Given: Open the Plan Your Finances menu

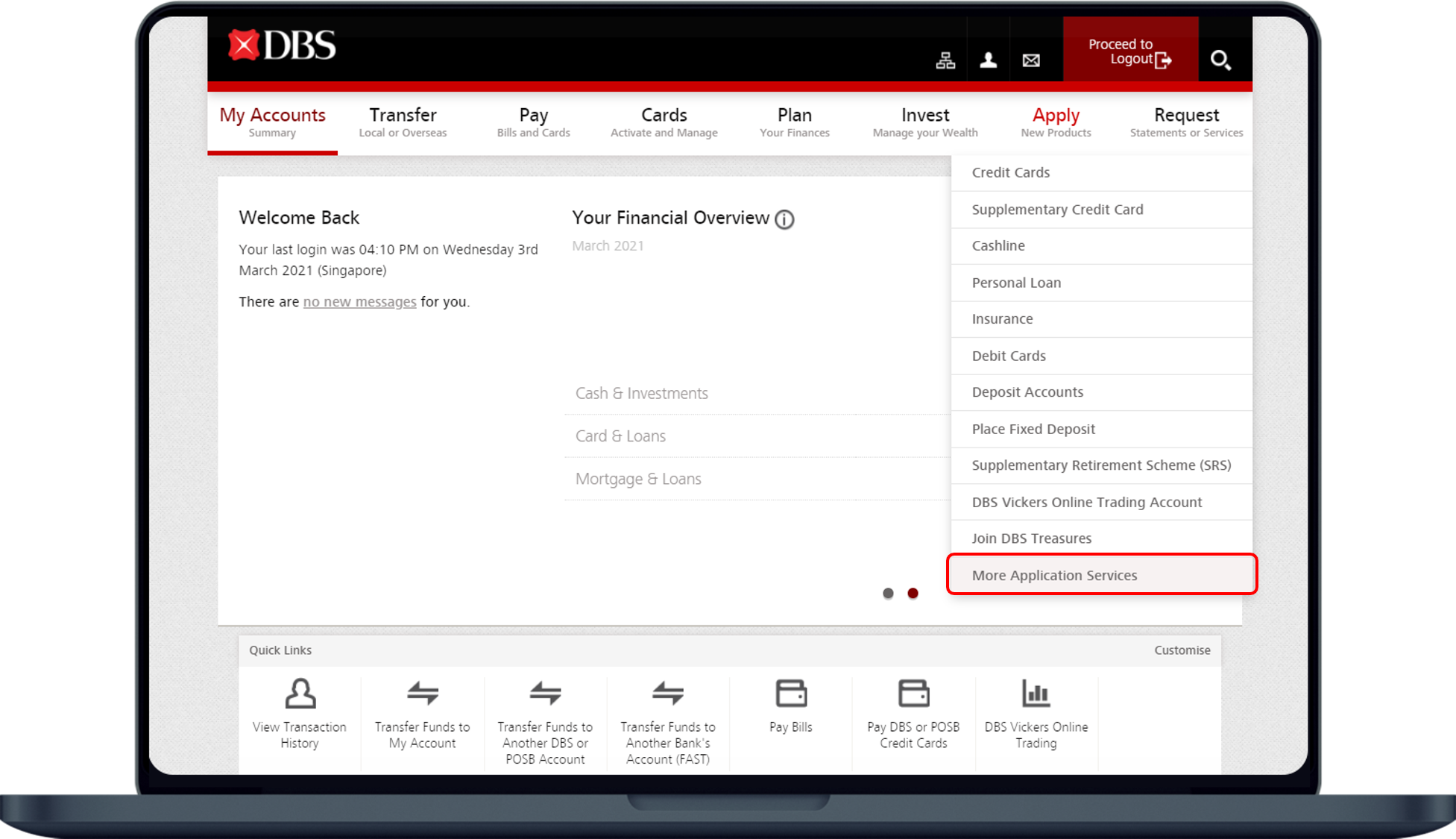Looking at the screenshot, I should point(795,122).
